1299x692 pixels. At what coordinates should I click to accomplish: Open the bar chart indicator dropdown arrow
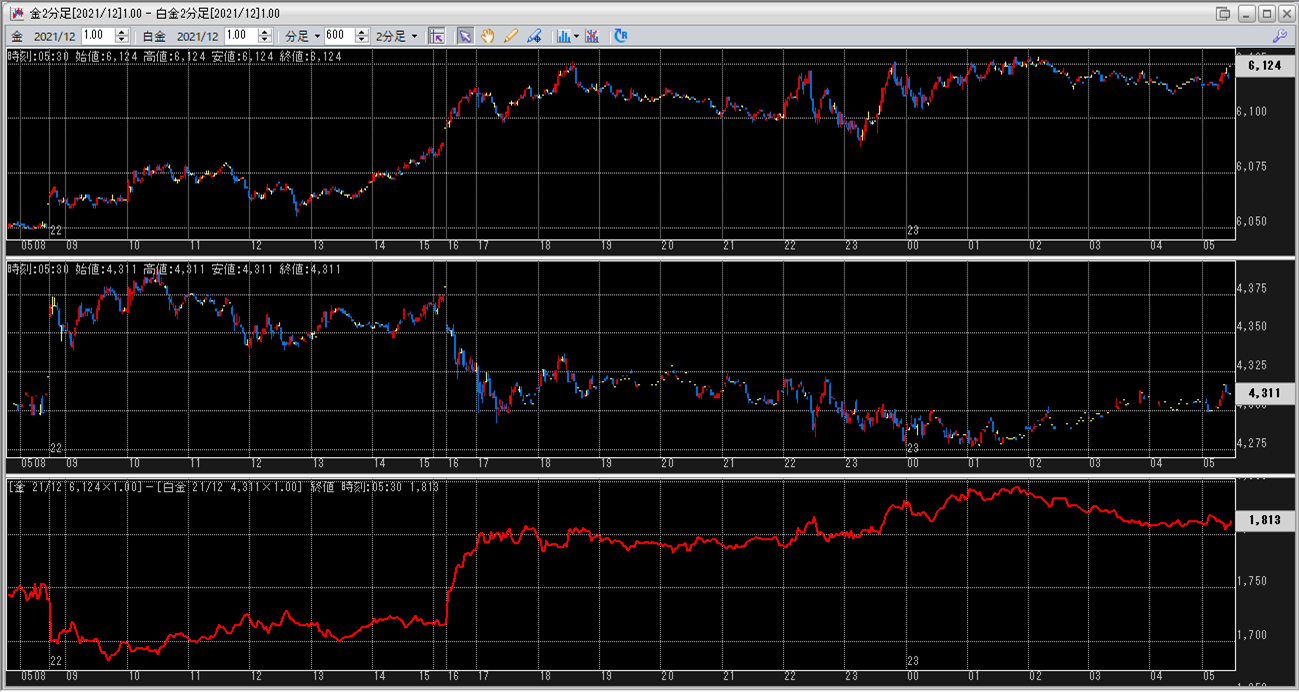(577, 35)
